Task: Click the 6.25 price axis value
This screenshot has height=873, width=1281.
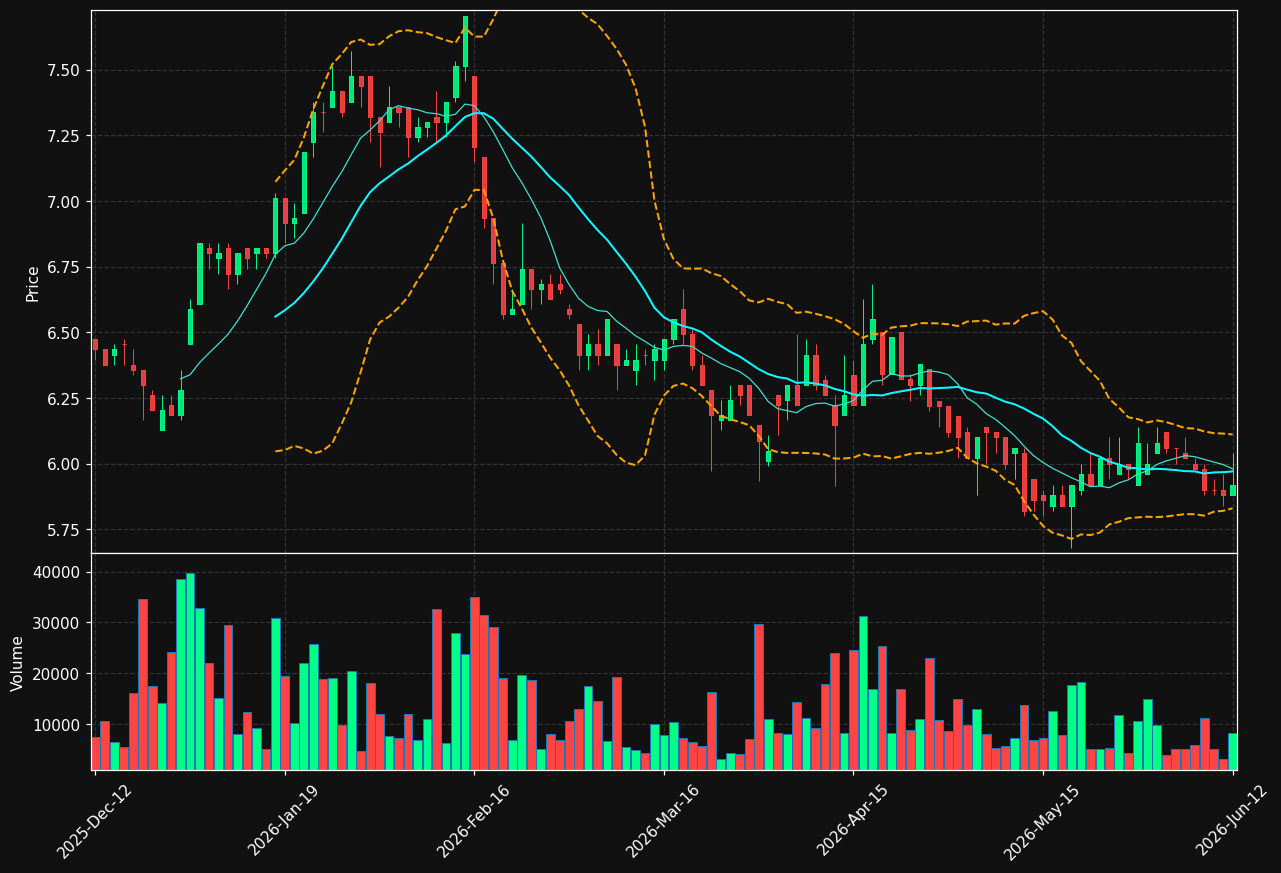Action: 64,399
